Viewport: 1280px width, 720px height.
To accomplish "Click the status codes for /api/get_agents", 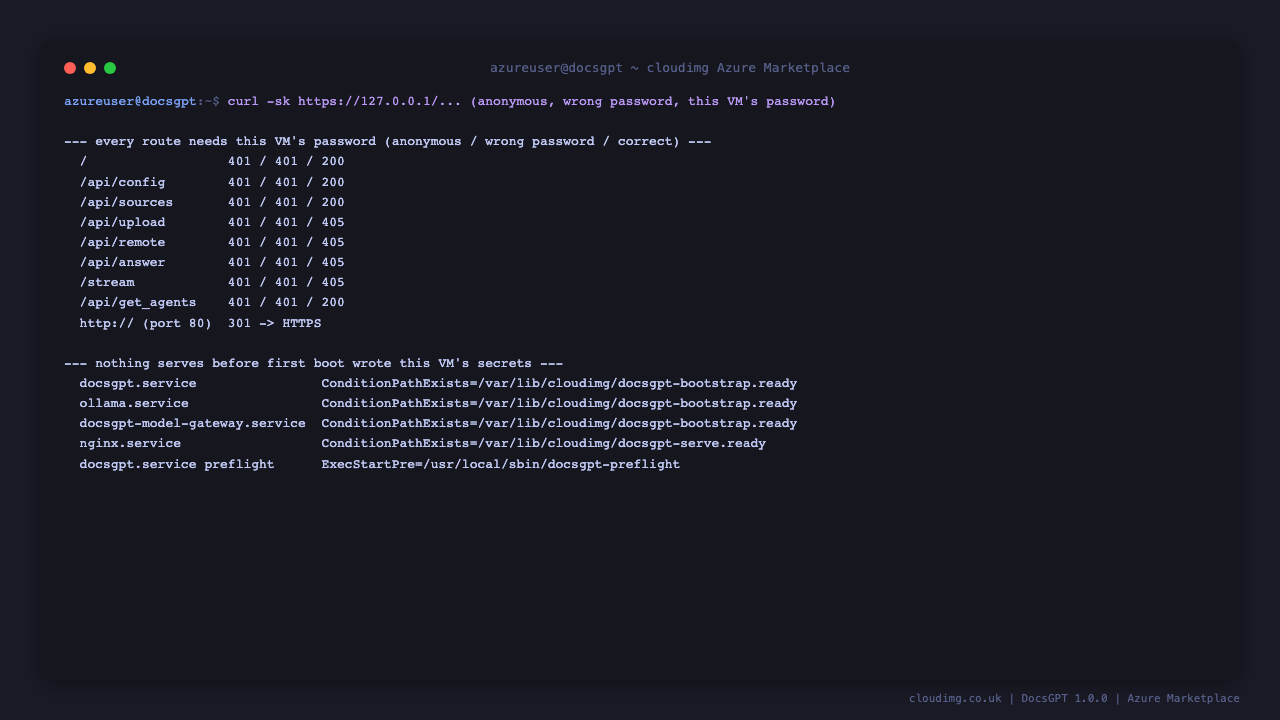I will pos(286,302).
